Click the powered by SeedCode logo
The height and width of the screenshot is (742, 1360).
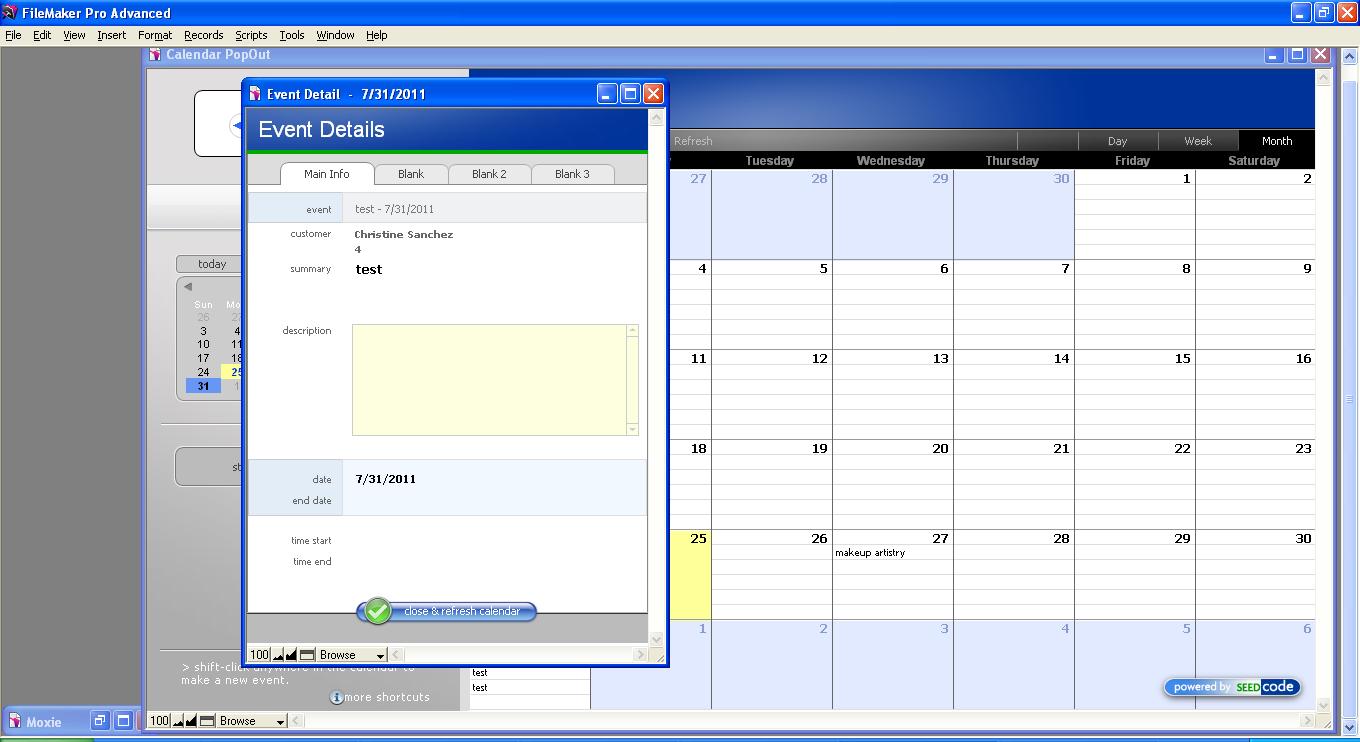[1232, 687]
